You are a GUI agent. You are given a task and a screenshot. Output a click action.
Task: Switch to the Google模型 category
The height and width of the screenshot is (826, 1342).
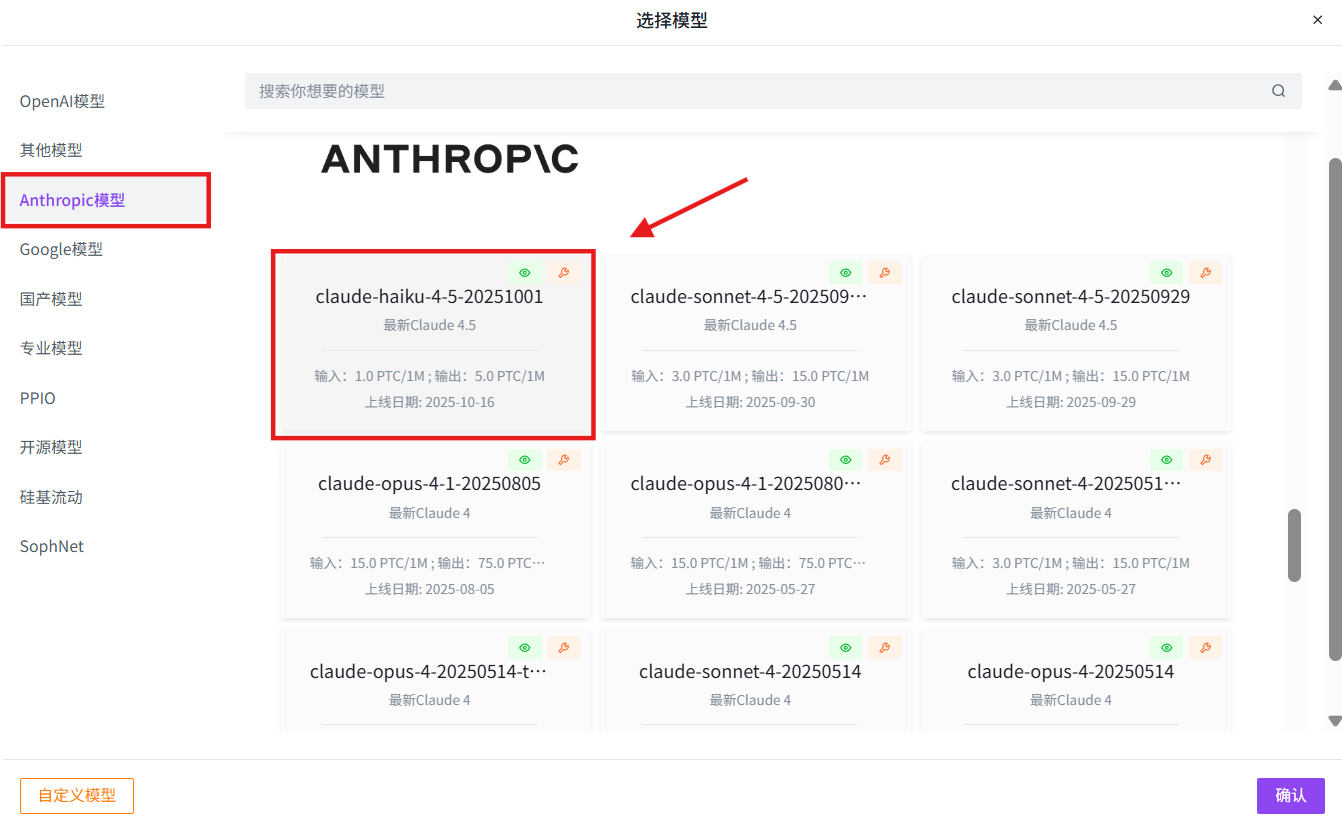click(61, 249)
